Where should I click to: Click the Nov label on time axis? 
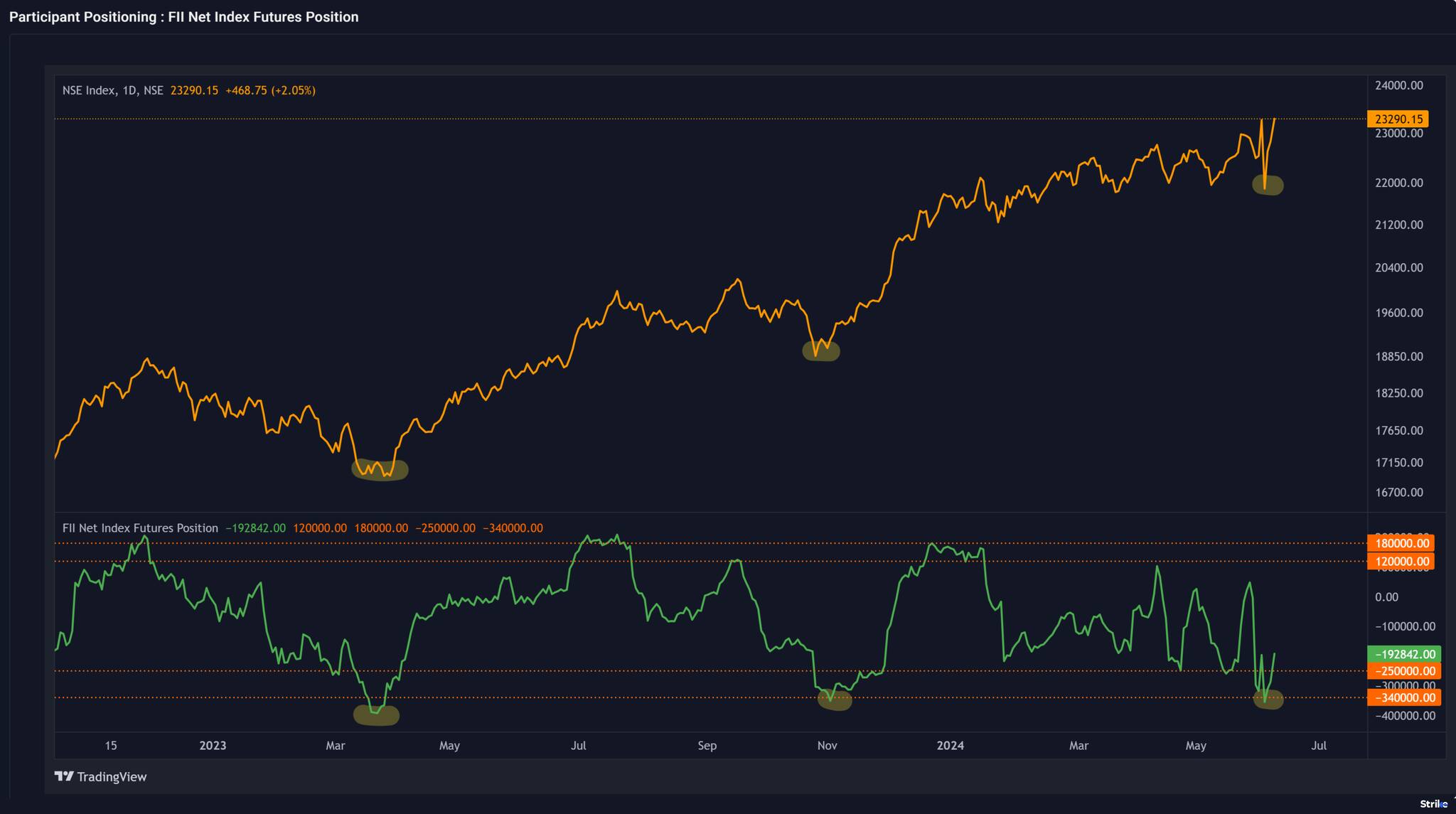pos(827,746)
